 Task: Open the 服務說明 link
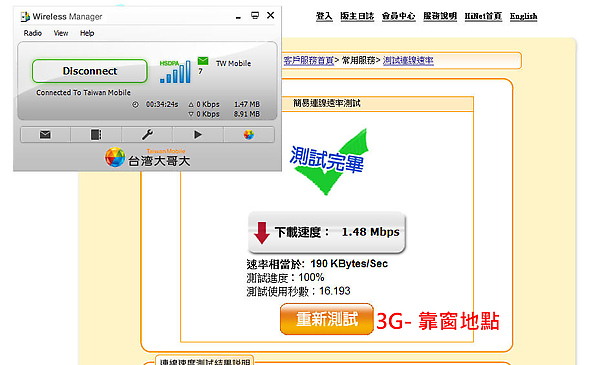(440, 16)
